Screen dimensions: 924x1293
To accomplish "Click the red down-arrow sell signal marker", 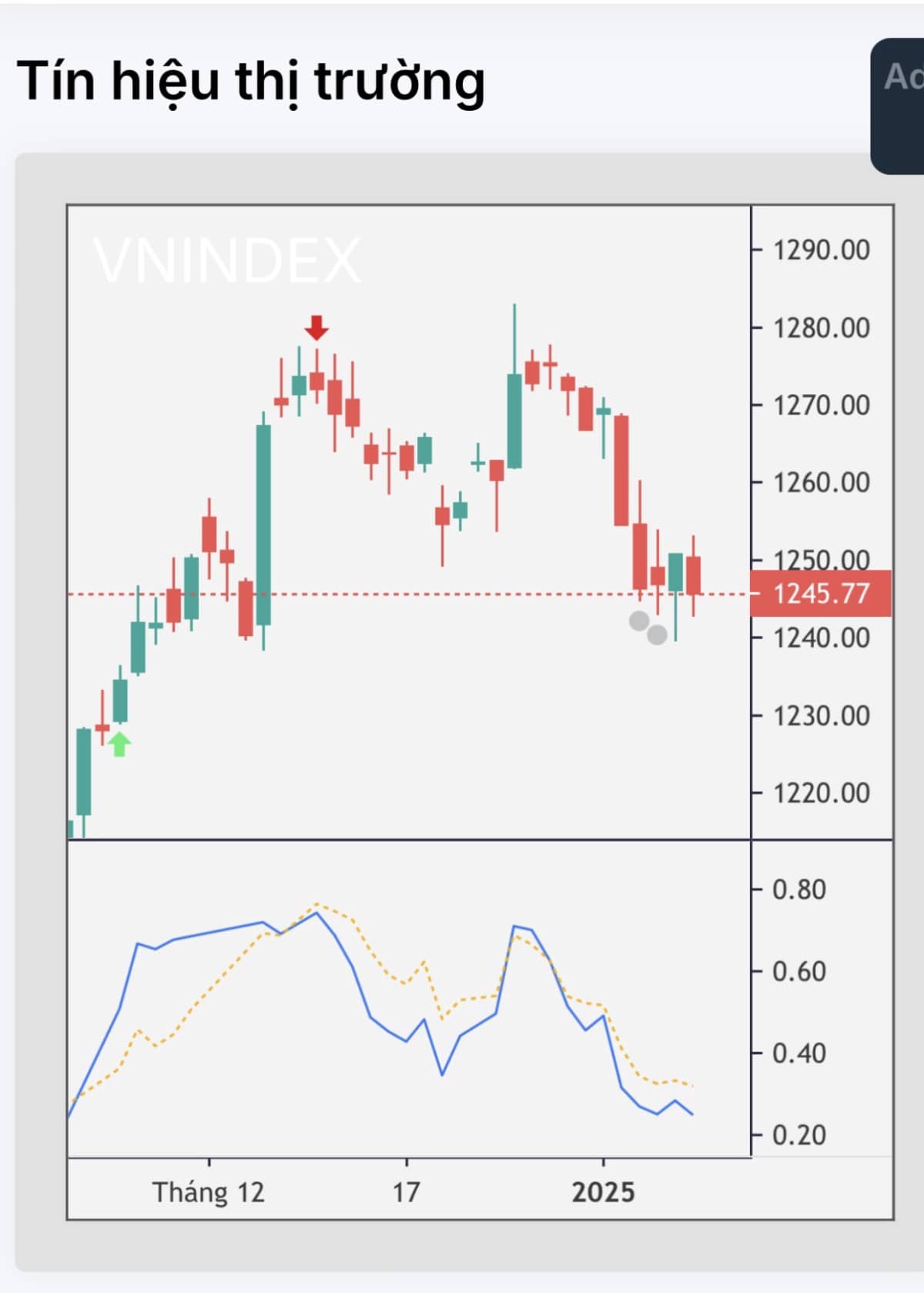I will [x=316, y=327].
